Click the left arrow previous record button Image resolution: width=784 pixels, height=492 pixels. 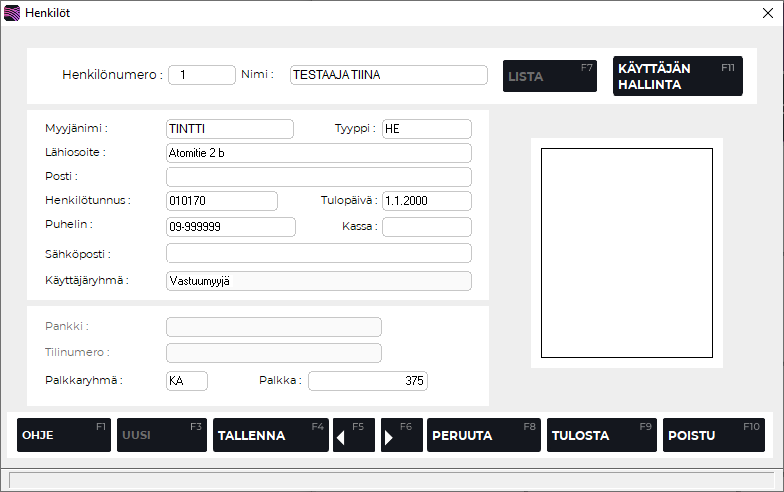pos(354,436)
